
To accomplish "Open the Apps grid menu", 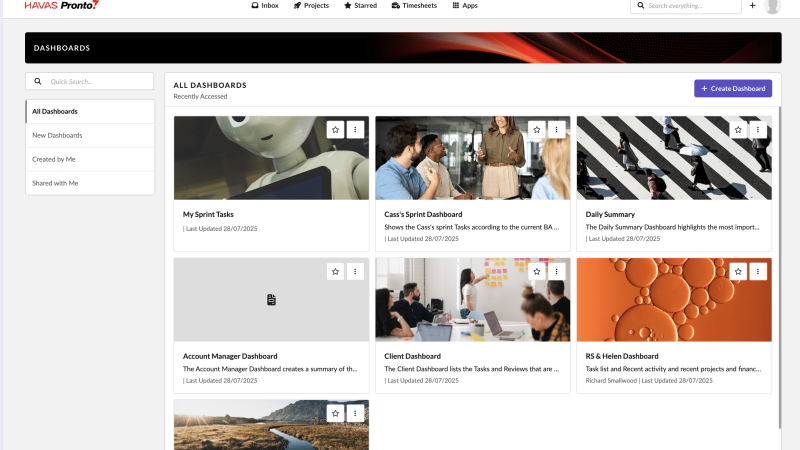I will pos(465,6).
